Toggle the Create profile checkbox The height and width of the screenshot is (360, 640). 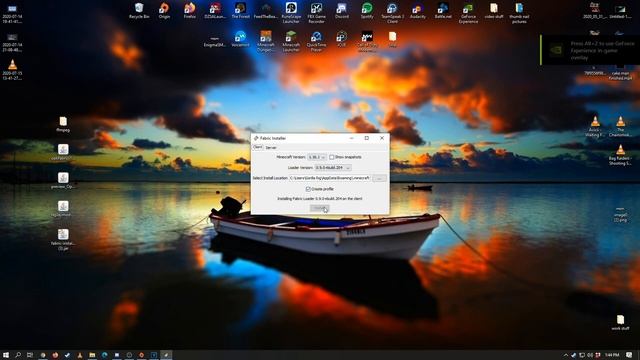[308, 189]
